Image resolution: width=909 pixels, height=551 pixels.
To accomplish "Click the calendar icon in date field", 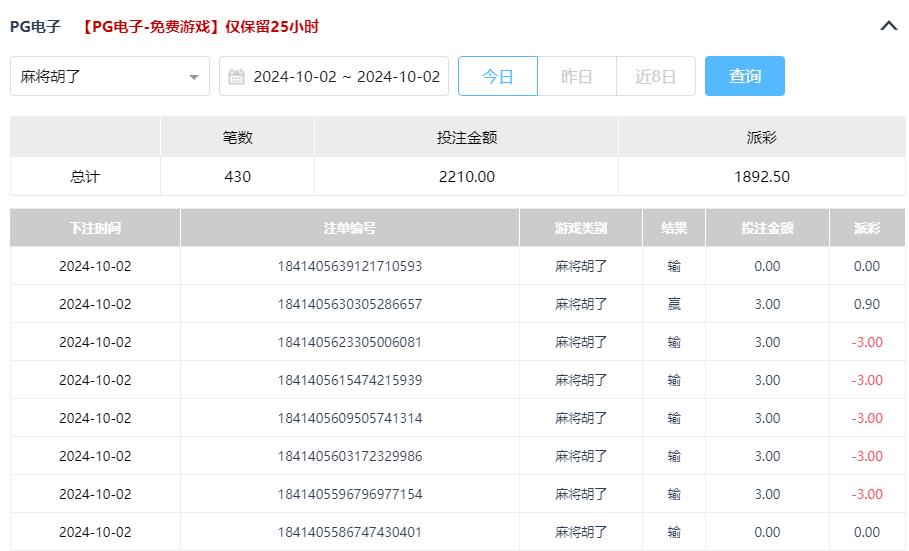I will (237, 77).
